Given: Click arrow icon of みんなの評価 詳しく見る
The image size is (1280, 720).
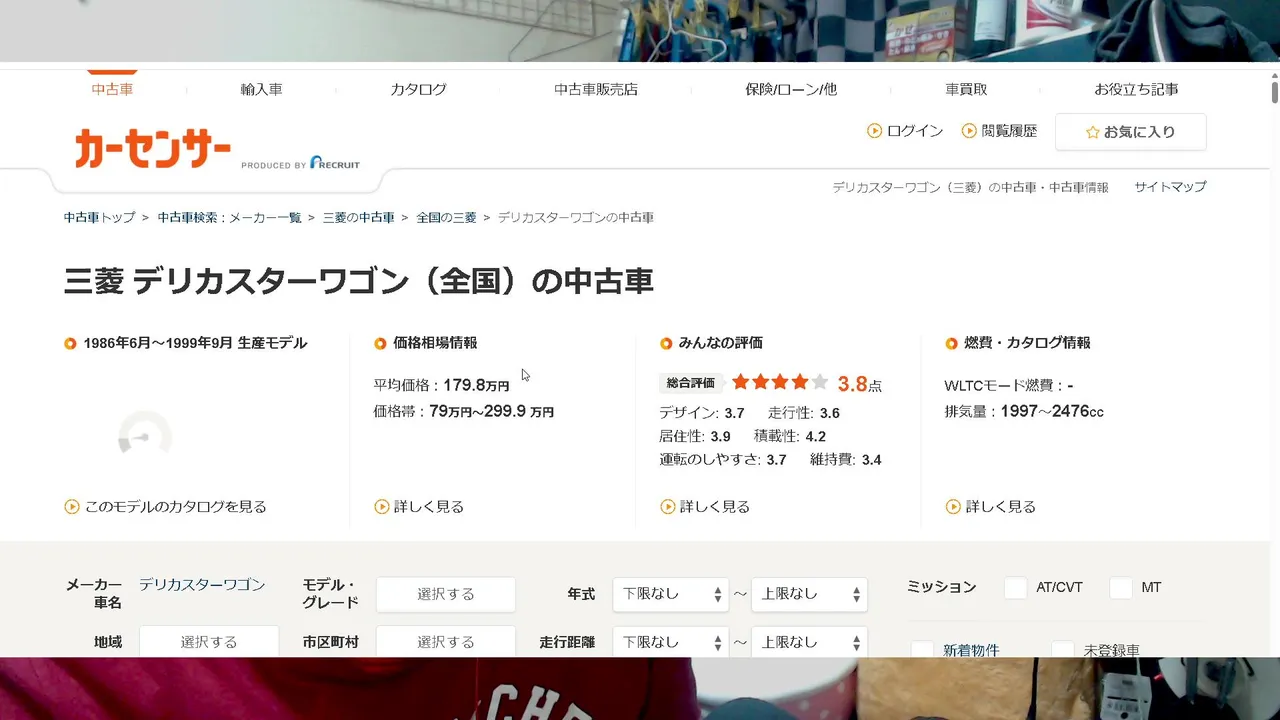Looking at the screenshot, I should coord(668,507).
